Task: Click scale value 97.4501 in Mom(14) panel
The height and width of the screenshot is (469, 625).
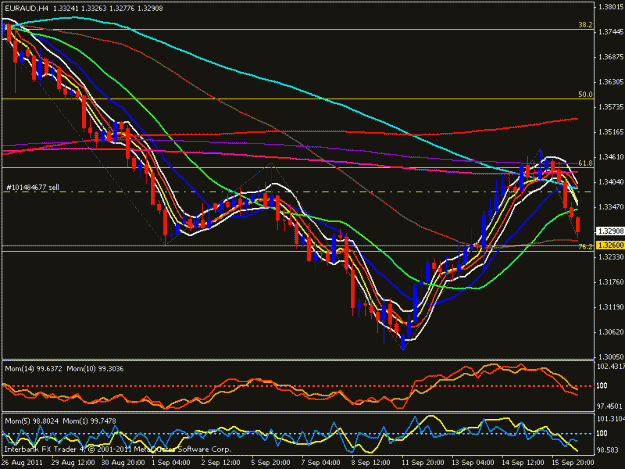Action: [x=610, y=406]
